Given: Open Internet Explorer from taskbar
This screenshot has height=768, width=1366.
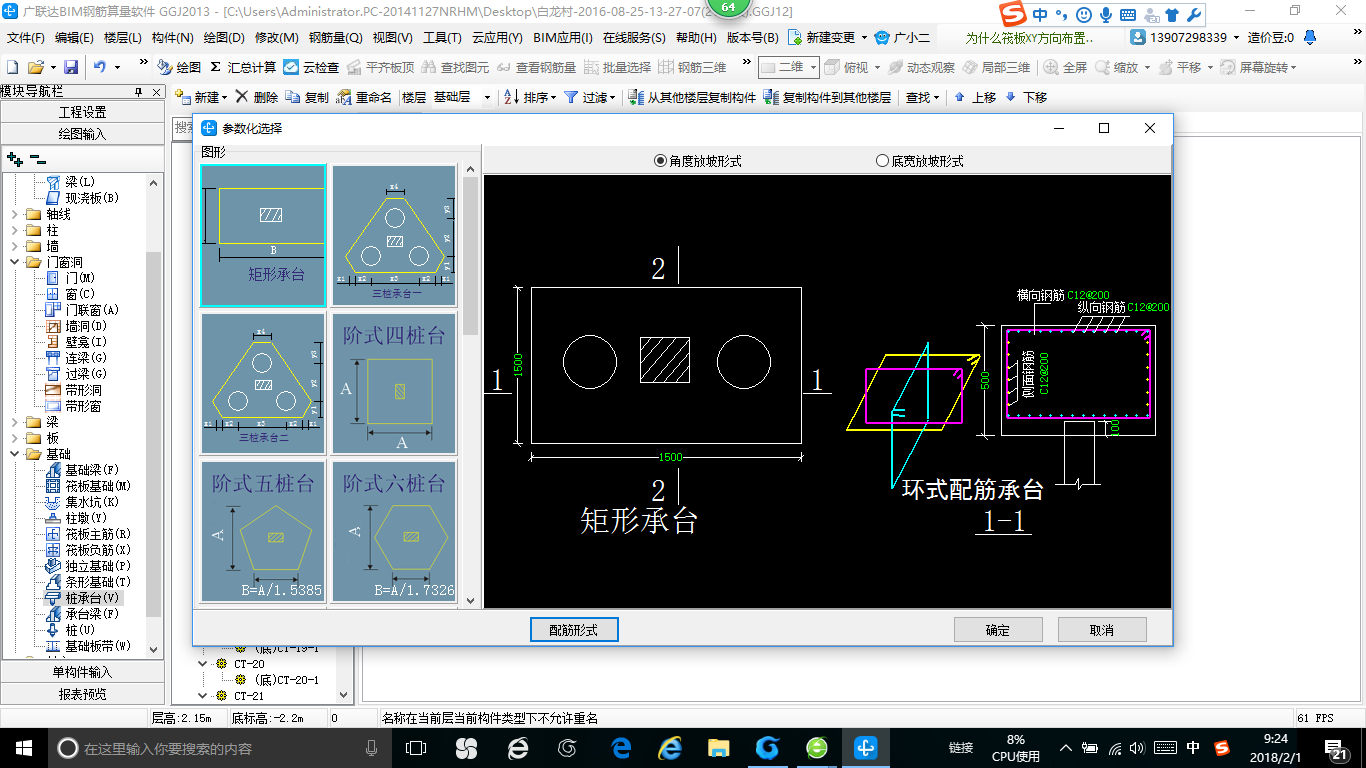Looking at the screenshot, I should click(670, 748).
